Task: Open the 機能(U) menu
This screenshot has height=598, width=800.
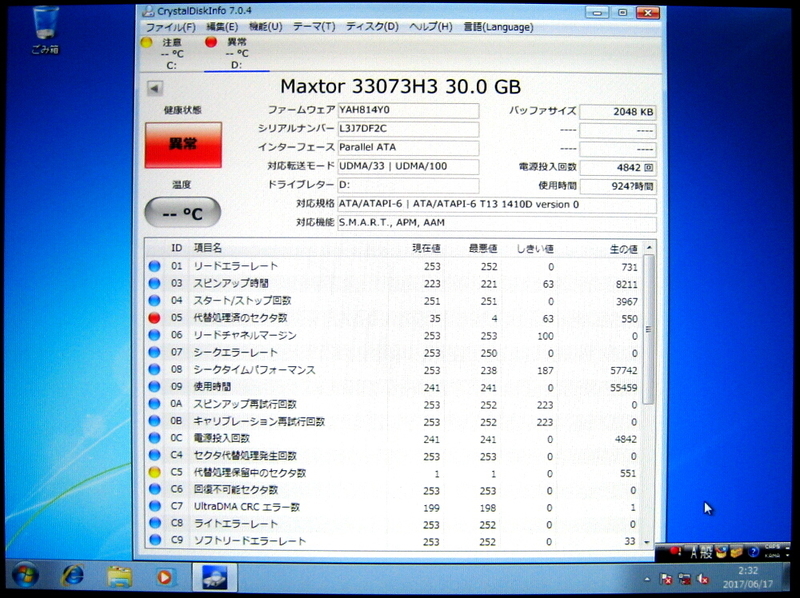Action: (265, 27)
